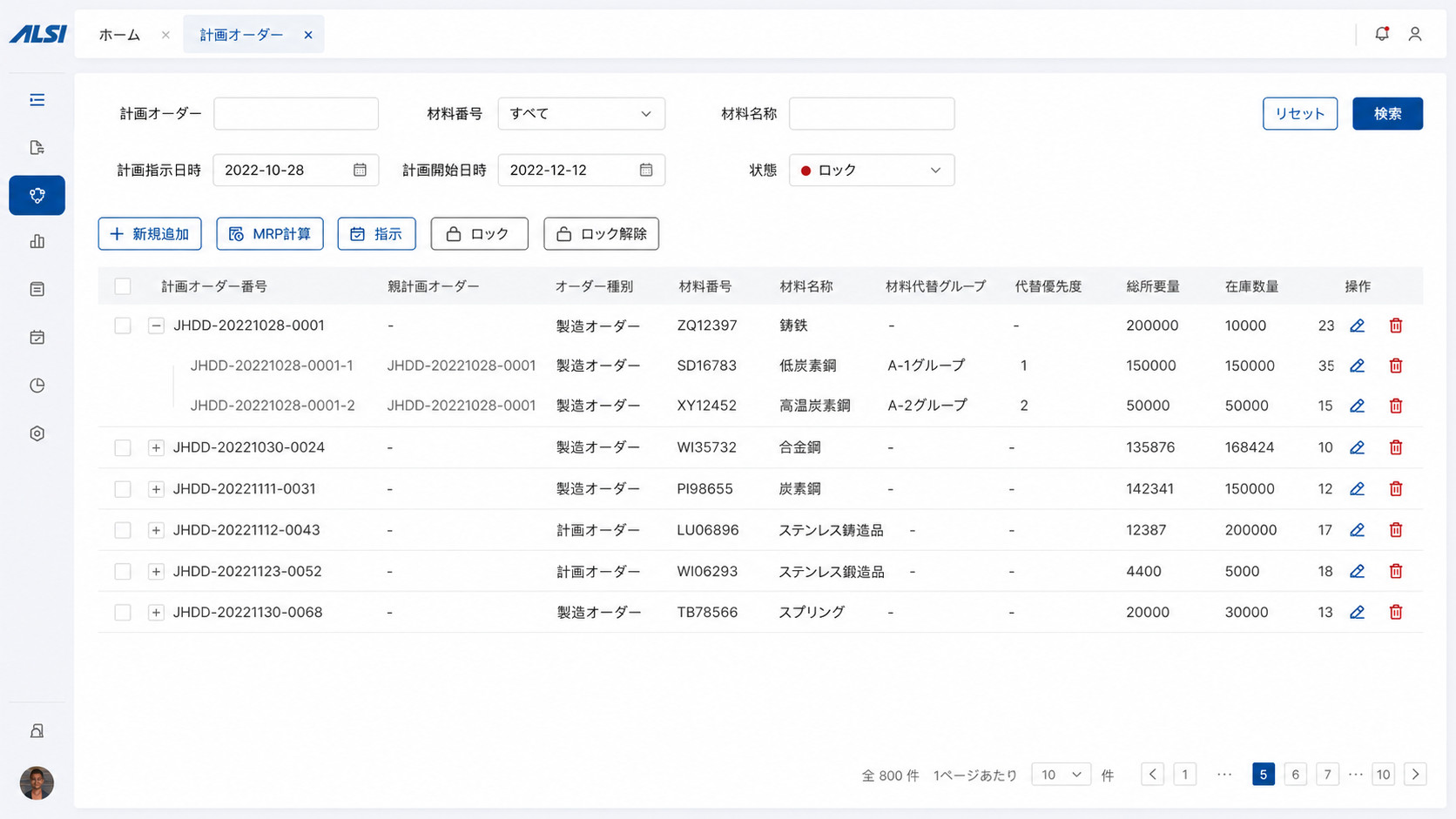The height and width of the screenshot is (819, 1456).
Task: Click the リセット button
Action: pyautogui.click(x=1300, y=113)
